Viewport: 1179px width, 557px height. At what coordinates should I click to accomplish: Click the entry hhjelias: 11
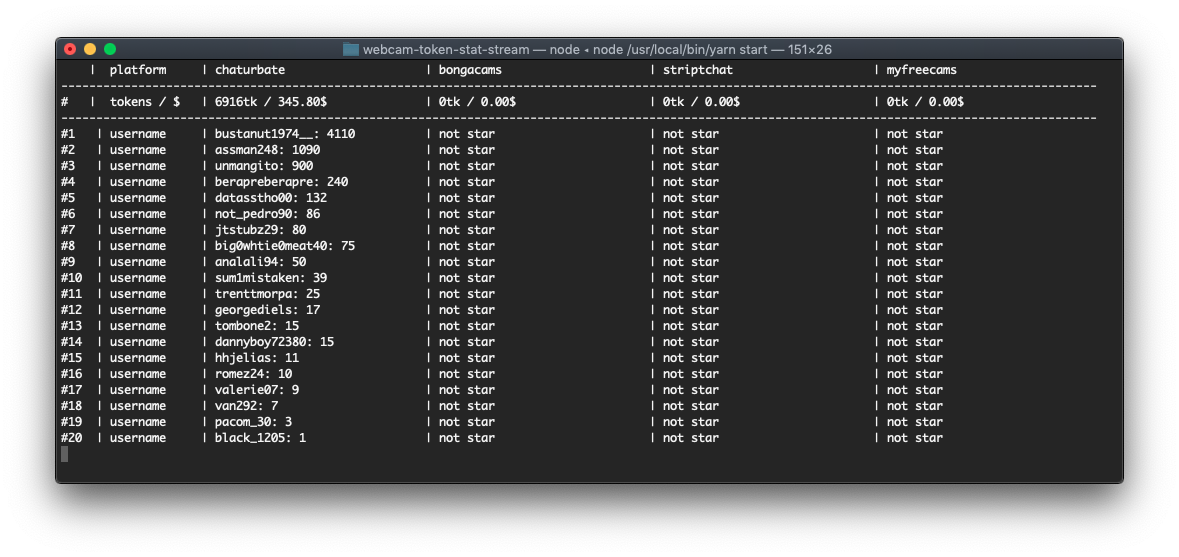256,358
